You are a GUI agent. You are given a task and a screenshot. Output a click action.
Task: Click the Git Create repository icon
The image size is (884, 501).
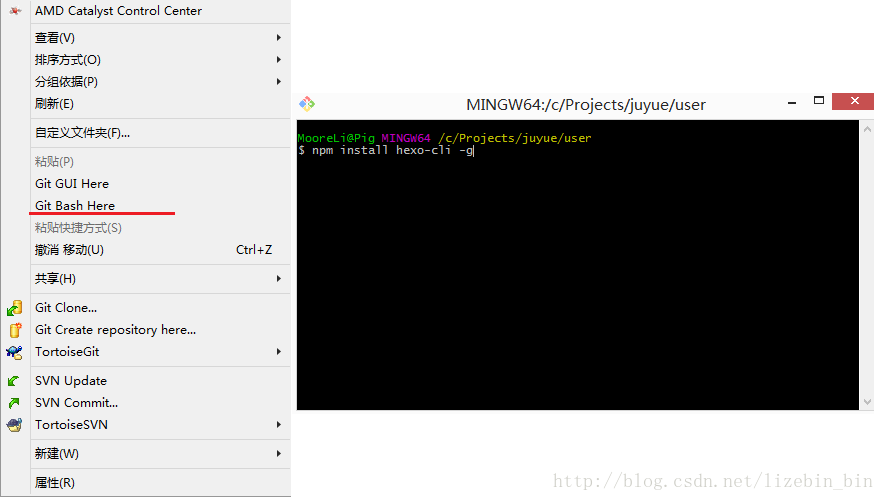(15, 330)
